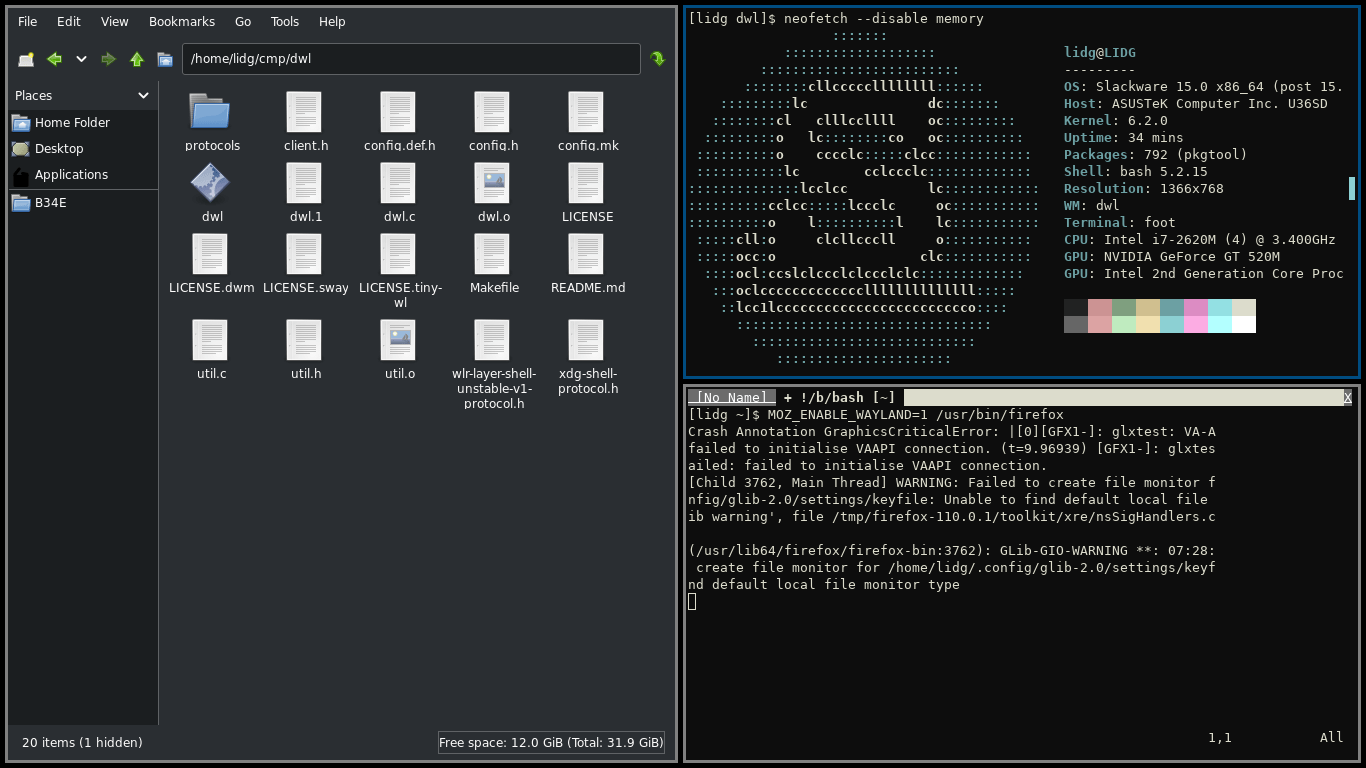1366x768 pixels.
Task: Select the protocols folder icon
Action: pos(210,112)
